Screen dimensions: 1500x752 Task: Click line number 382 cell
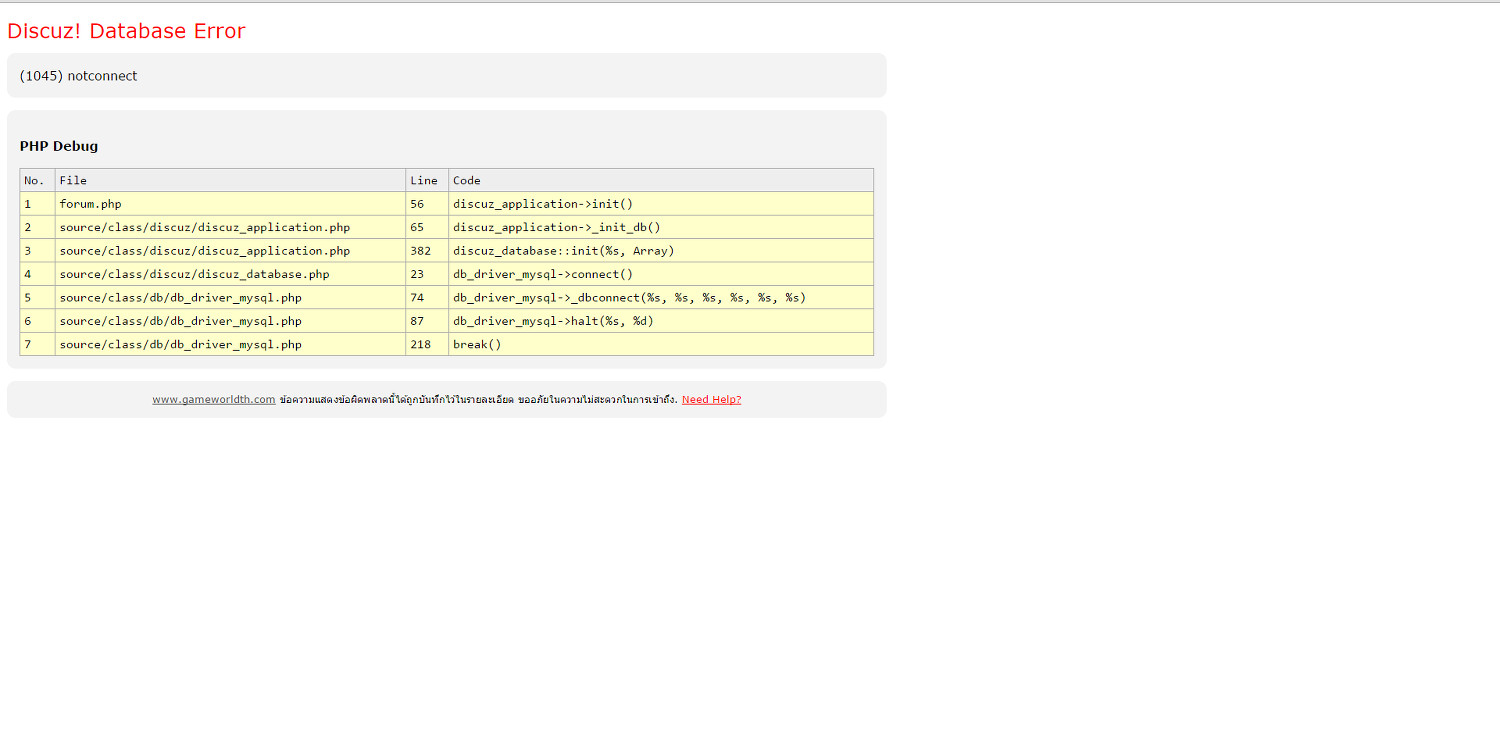coord(427,251)
